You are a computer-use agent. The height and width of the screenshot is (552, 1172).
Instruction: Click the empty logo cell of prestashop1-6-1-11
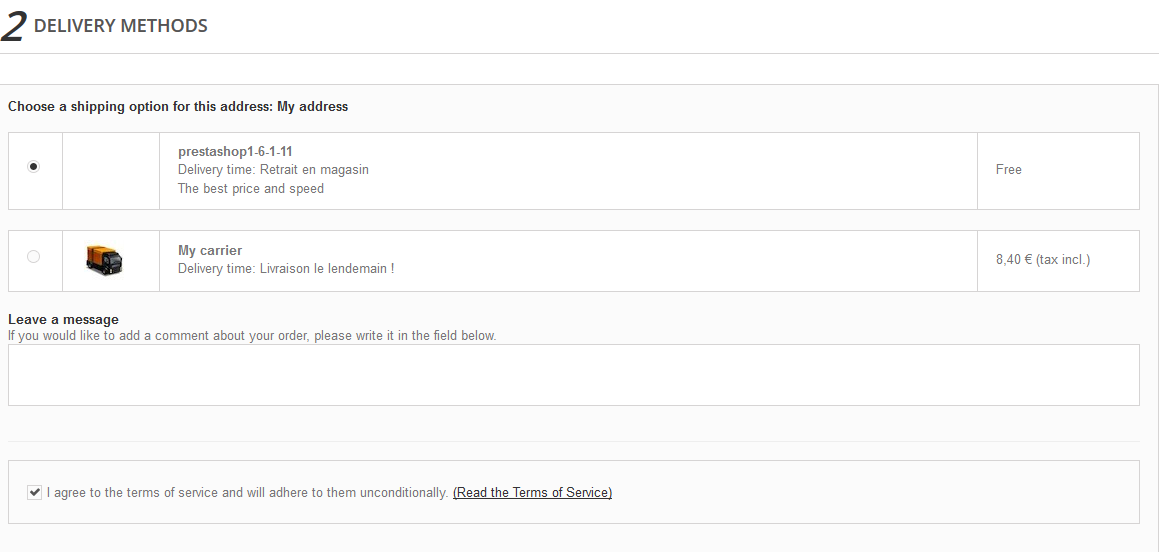[110, 170]
